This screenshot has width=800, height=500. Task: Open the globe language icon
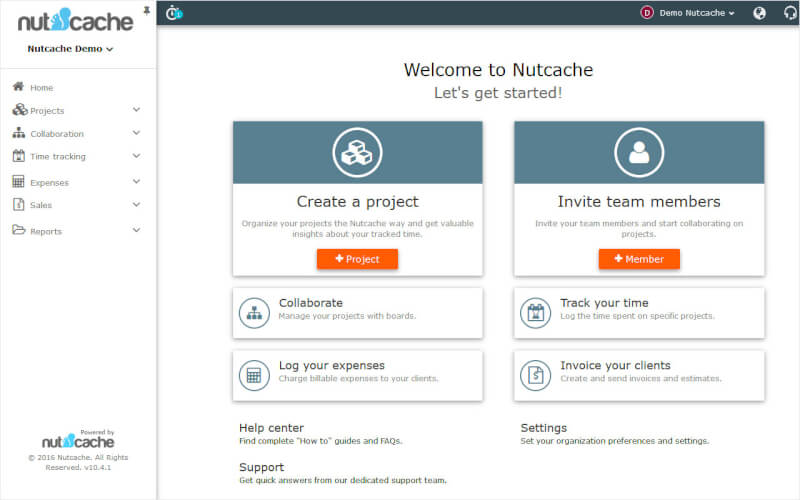point(759,13)
